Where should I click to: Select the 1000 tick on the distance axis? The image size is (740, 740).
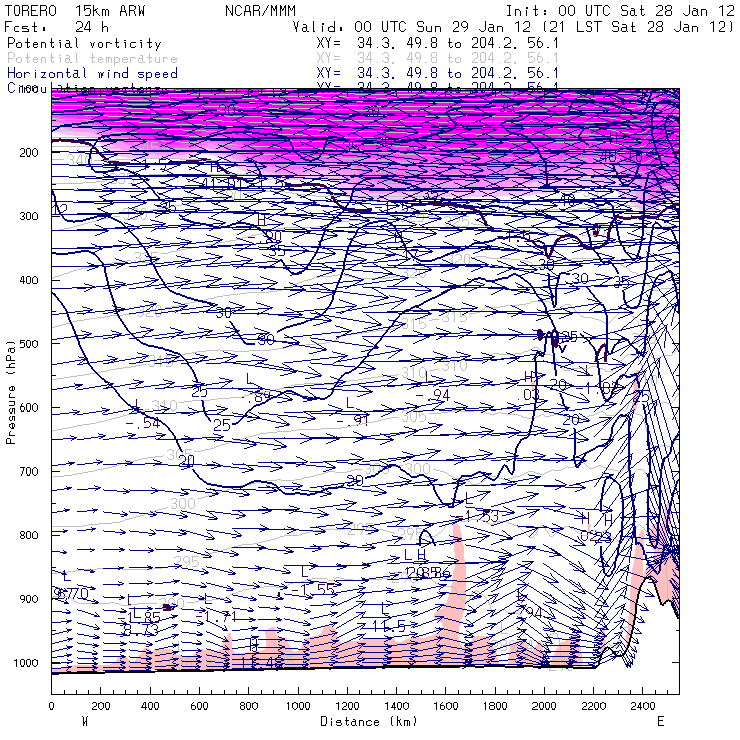tap(298, 706)
